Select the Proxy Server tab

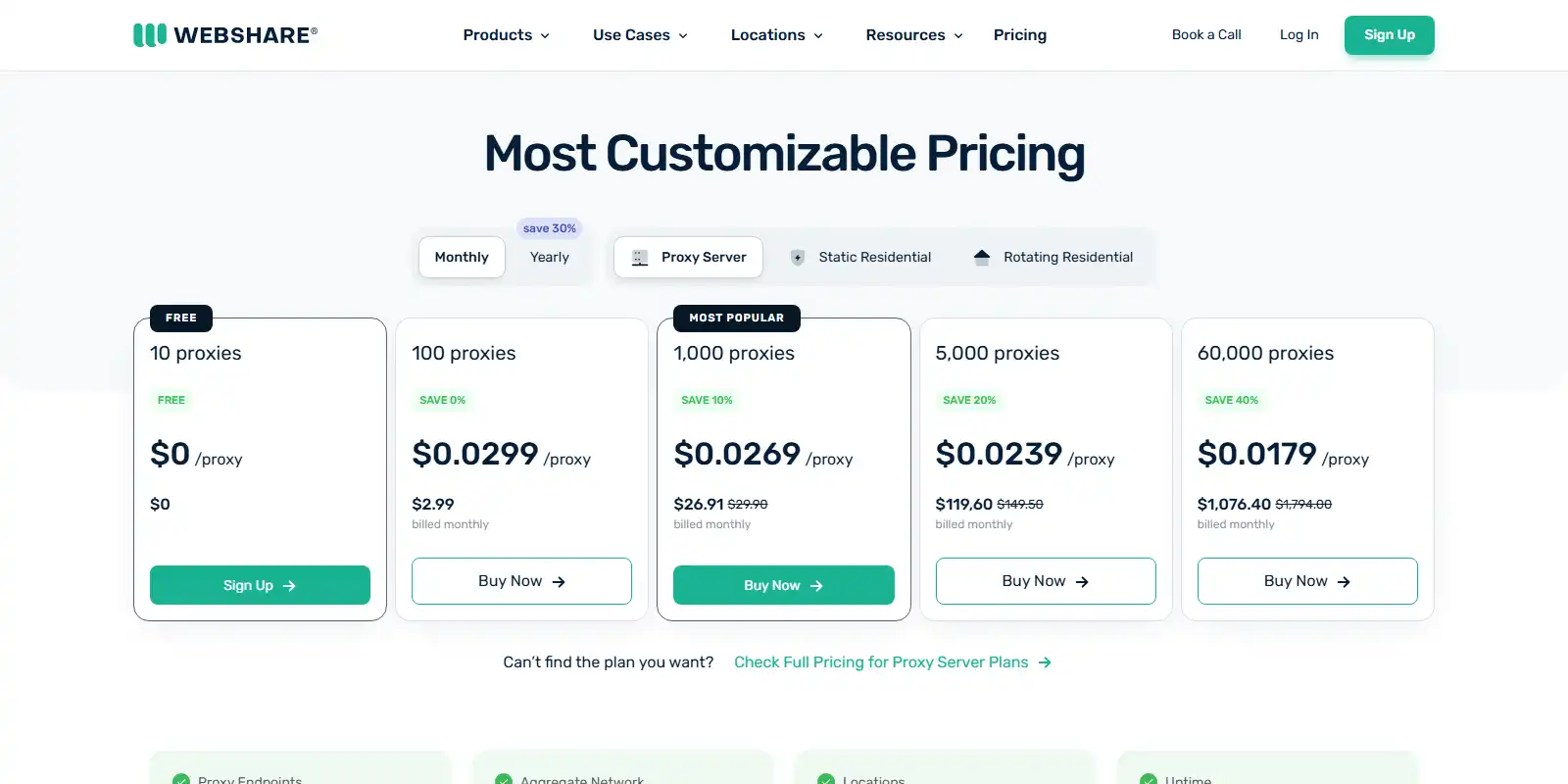(x=688, y=258)
